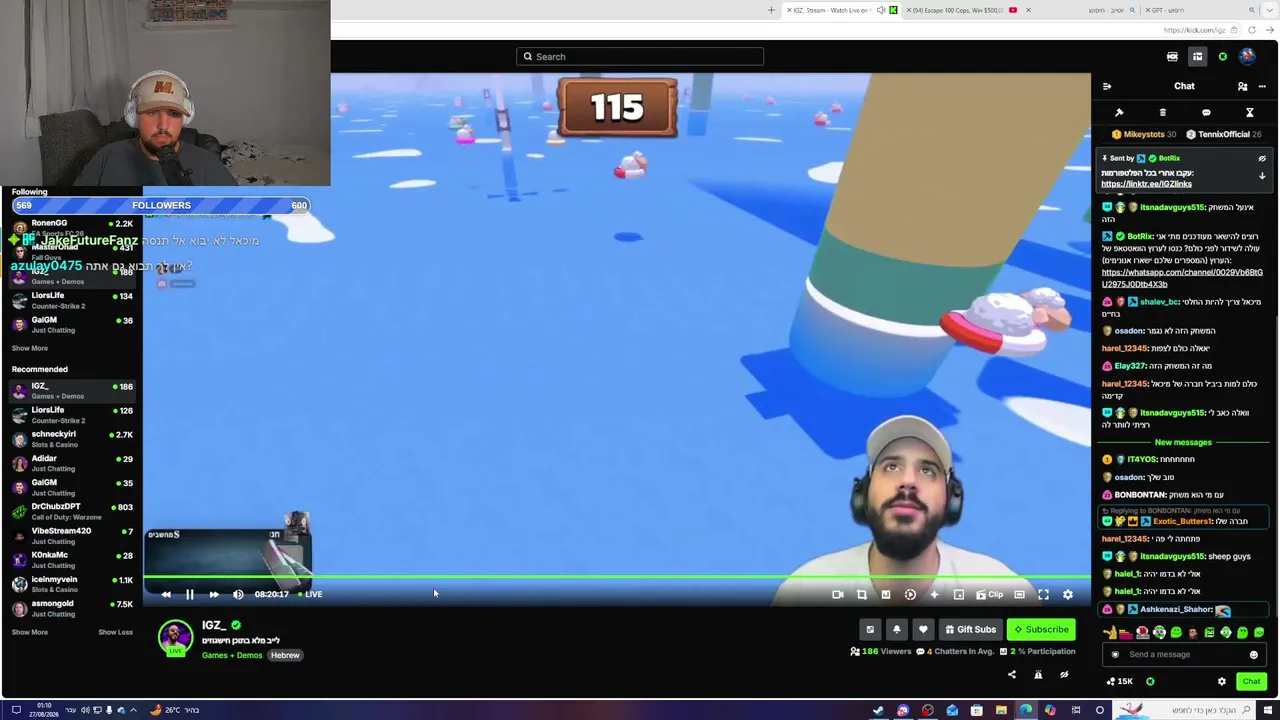Click the green Kick icon in the top bar
Viewport: 1280px width, 720px height.
(1222, 56)
